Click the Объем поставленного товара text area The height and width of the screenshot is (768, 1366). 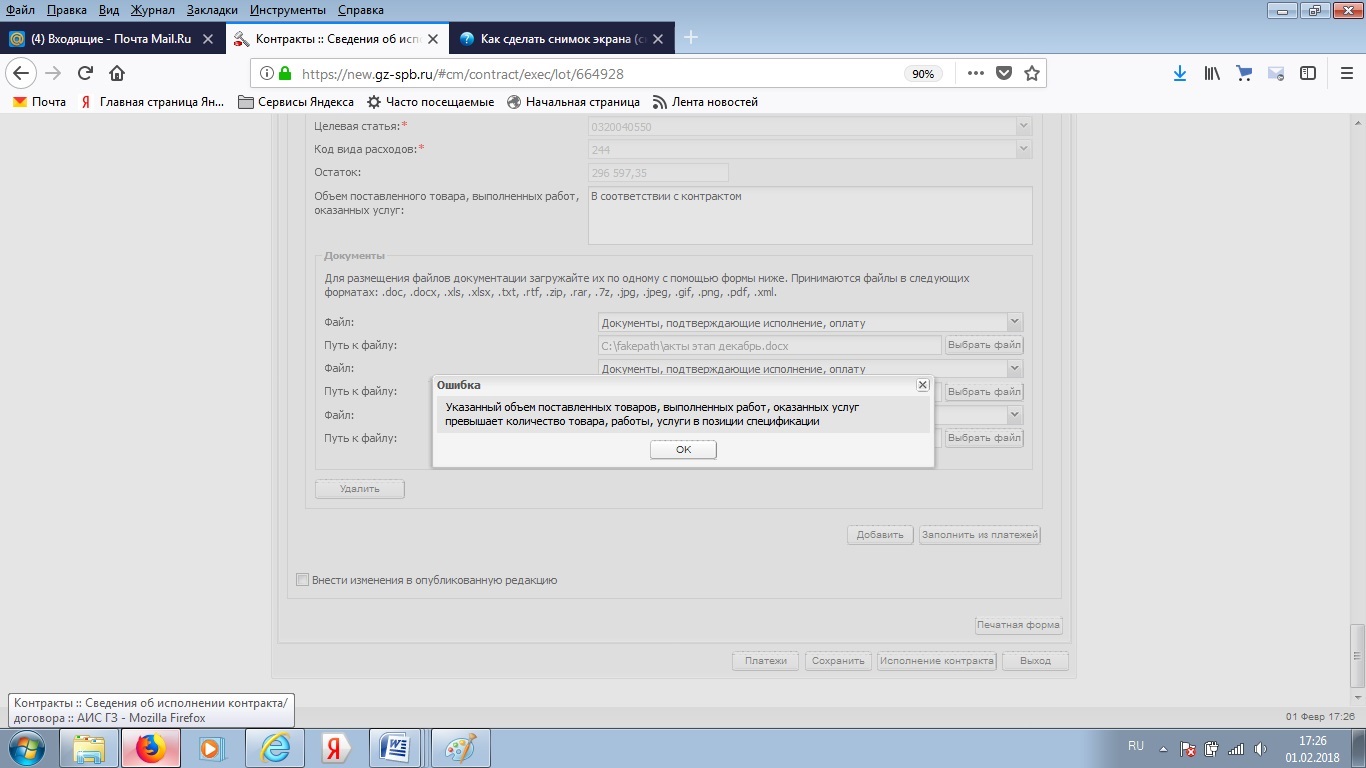click(810, 215)
